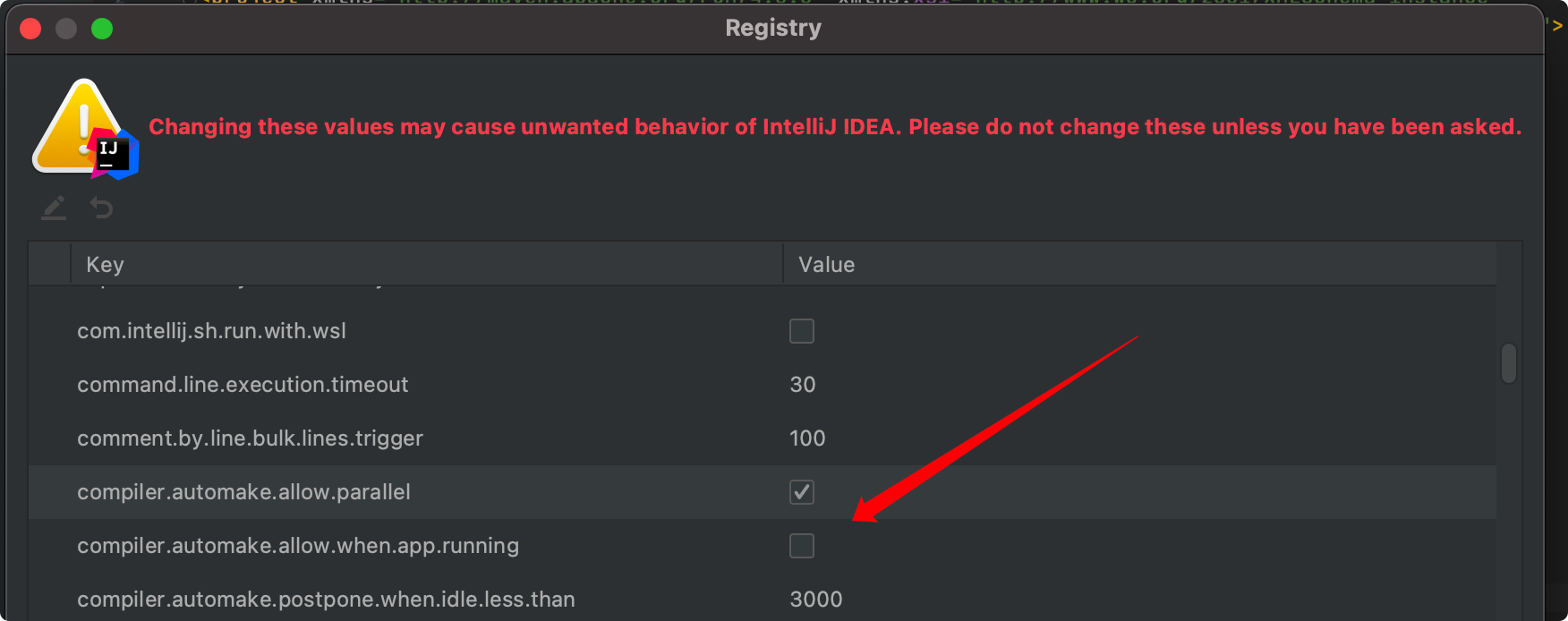The width and height of the screenshot is (1568, 621).
Task: Select compiler.automake.allow.when.app.running key
Action: [x=298, y=546]
